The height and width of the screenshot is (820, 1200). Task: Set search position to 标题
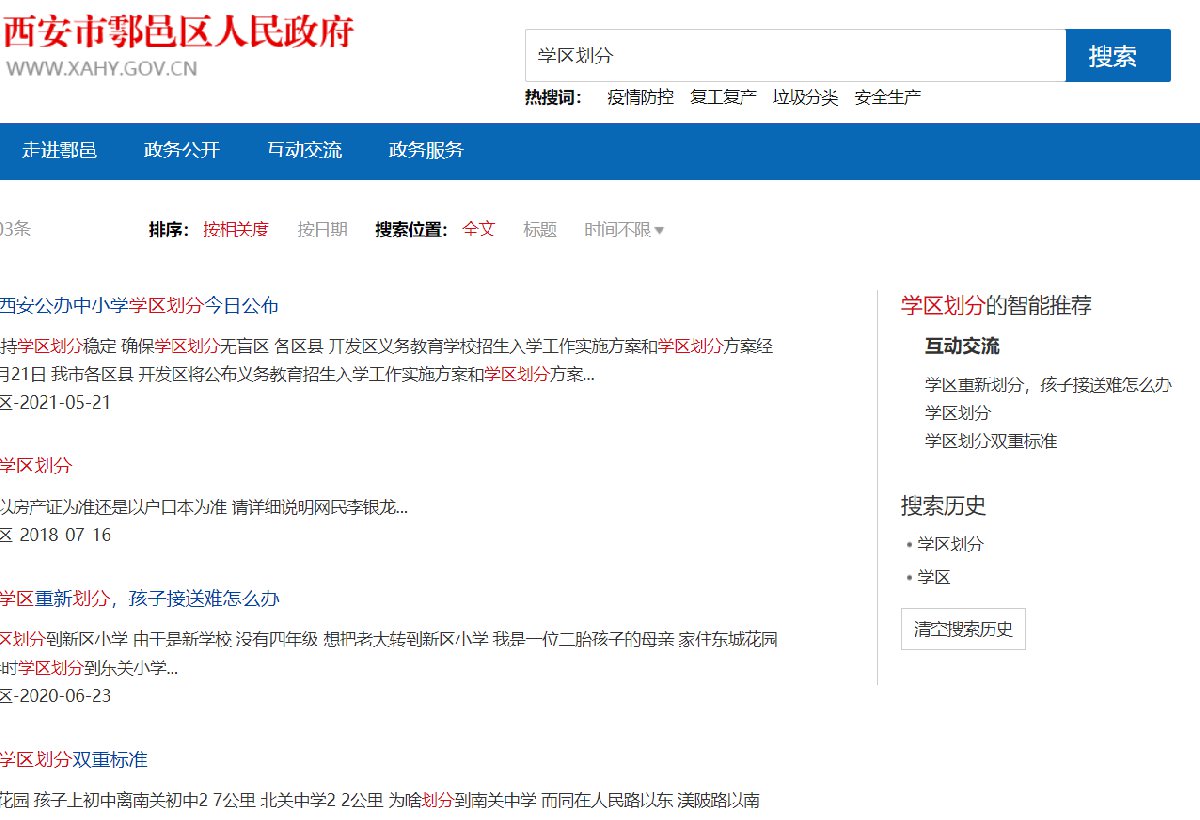539,229
